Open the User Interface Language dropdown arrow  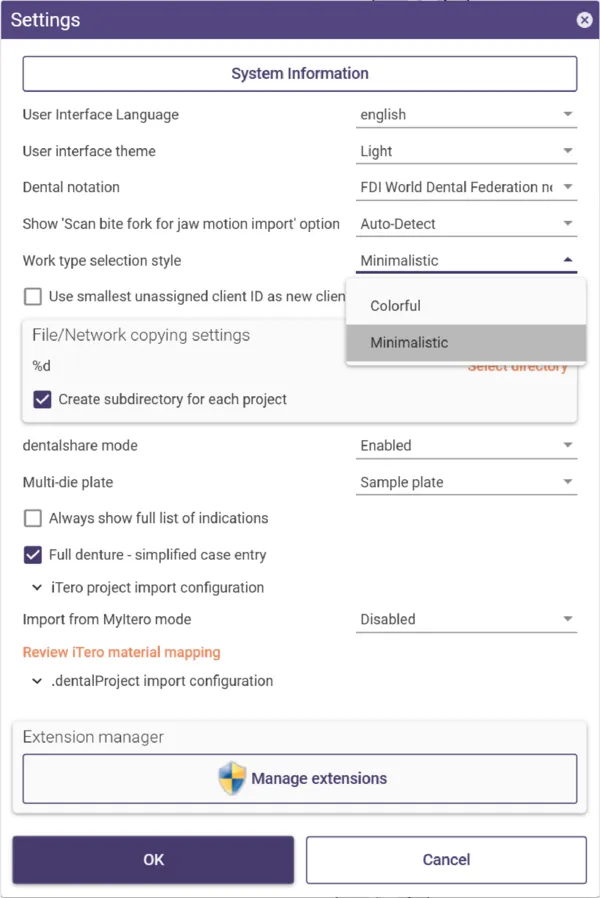[x=567, y=114]
